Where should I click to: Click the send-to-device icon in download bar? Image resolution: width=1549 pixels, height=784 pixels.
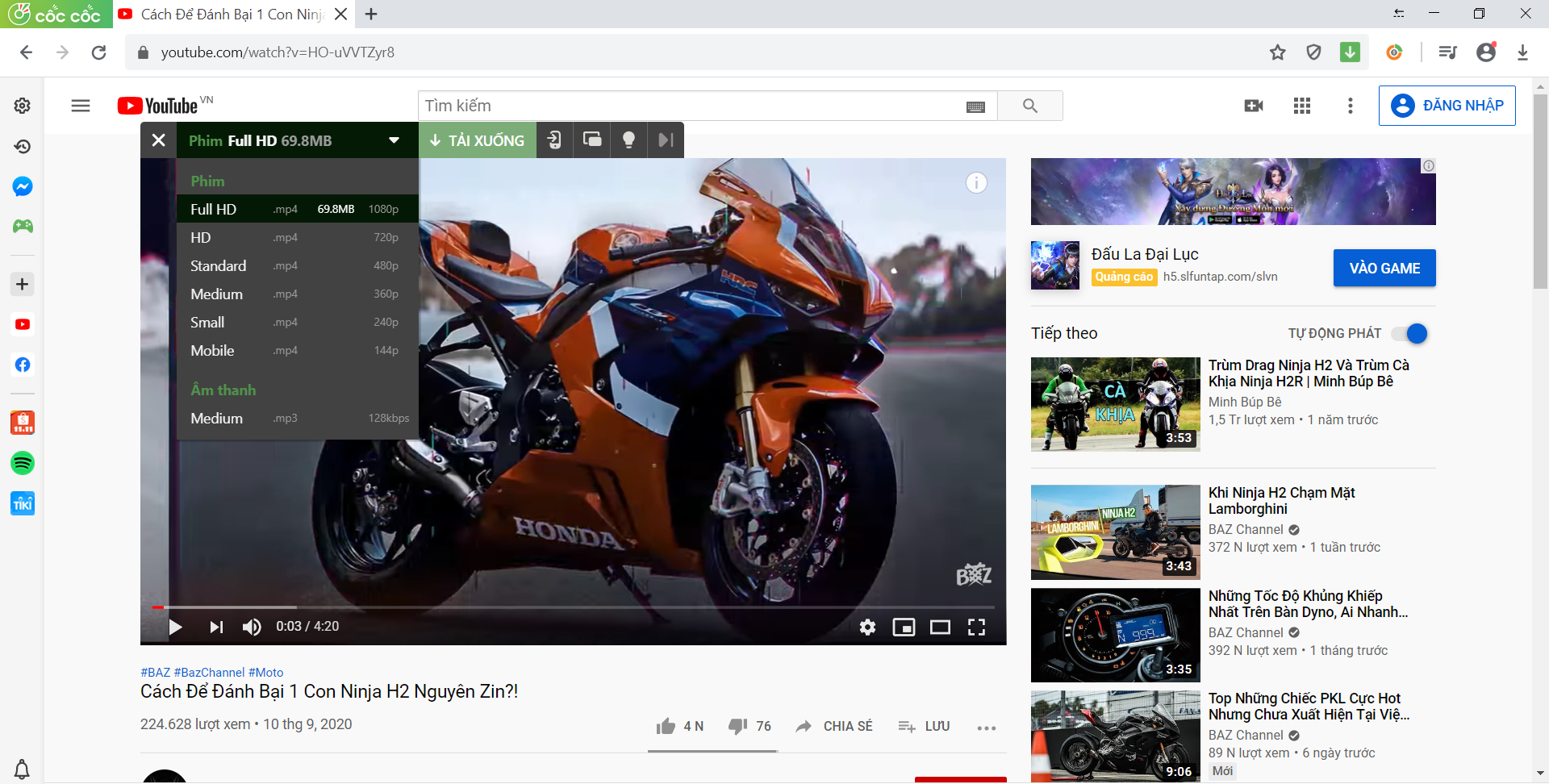[x=554, y=140]
